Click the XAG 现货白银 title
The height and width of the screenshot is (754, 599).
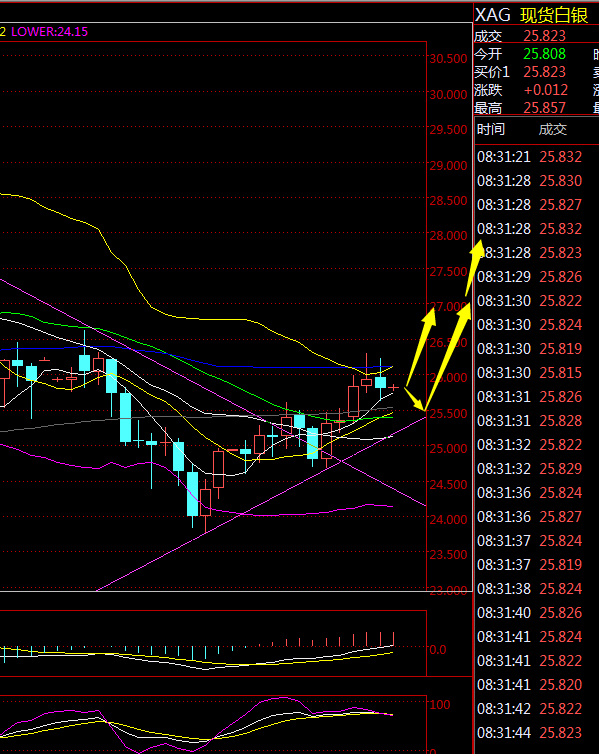(531, 15)
